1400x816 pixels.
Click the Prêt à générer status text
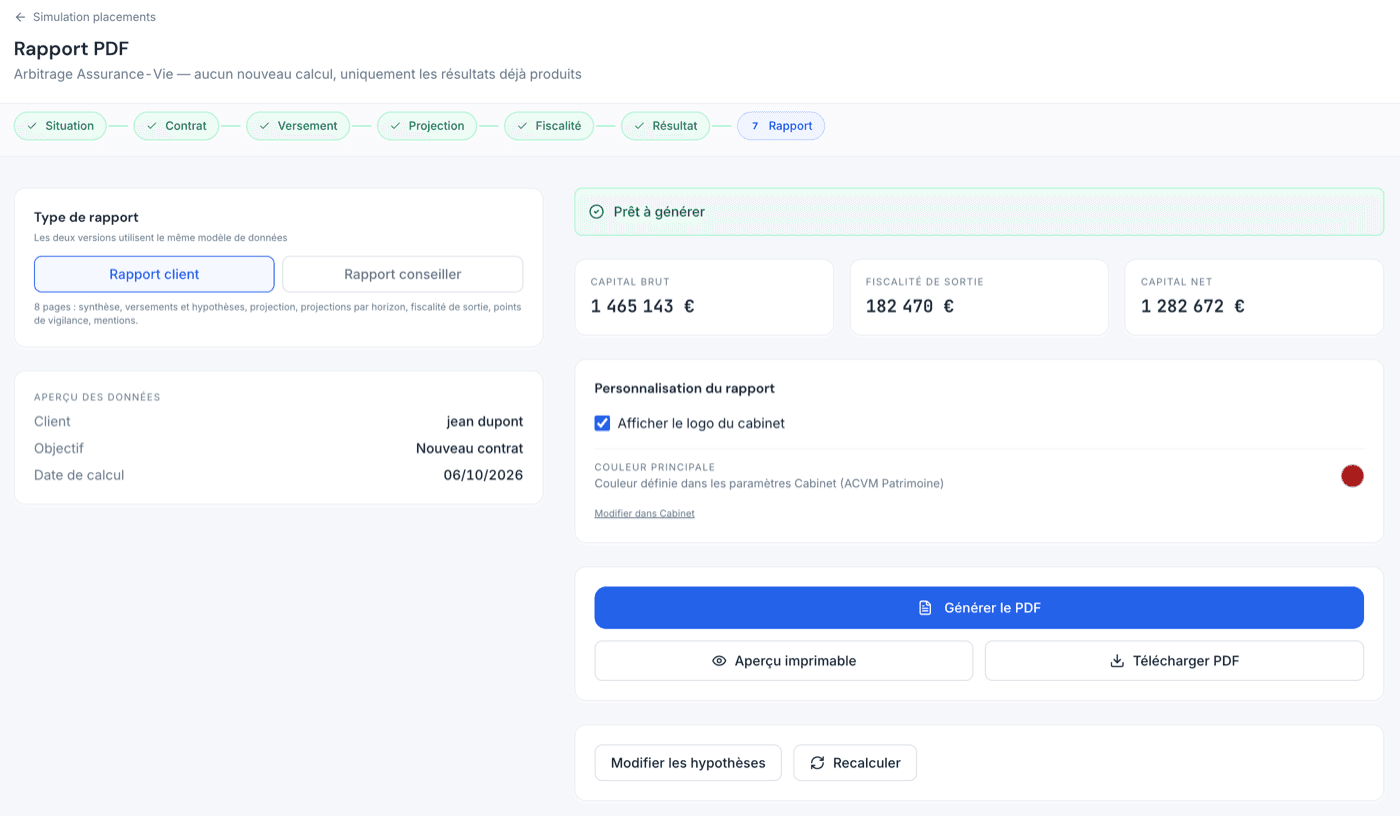659,212
